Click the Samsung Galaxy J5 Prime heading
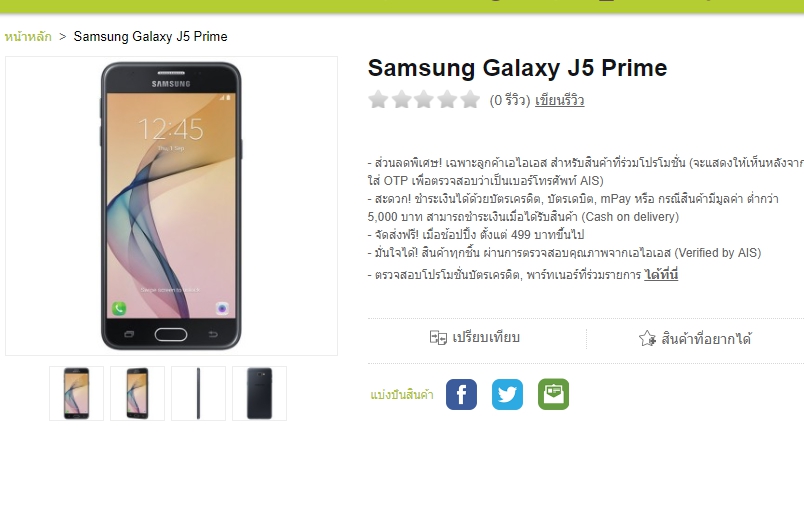This screenshot has width=804, height=506. click(517, 68)
